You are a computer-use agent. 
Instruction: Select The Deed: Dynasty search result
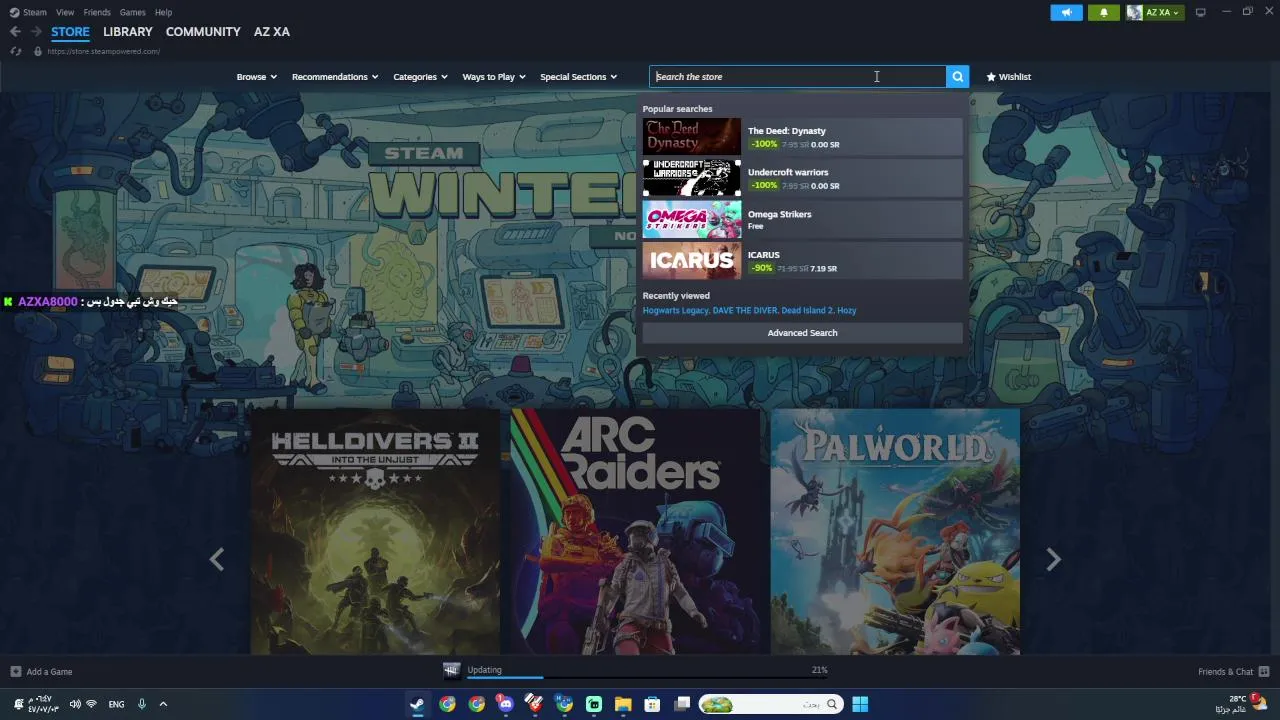[802, 137]
